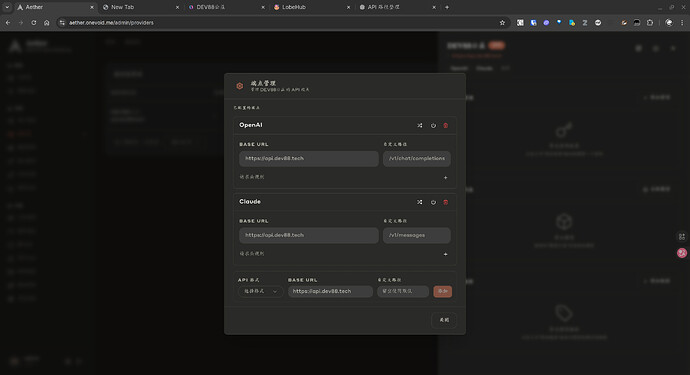Open the browser three-dot menu
The height and width of the screenshot is (375, 690).
(x=682, y=22)
